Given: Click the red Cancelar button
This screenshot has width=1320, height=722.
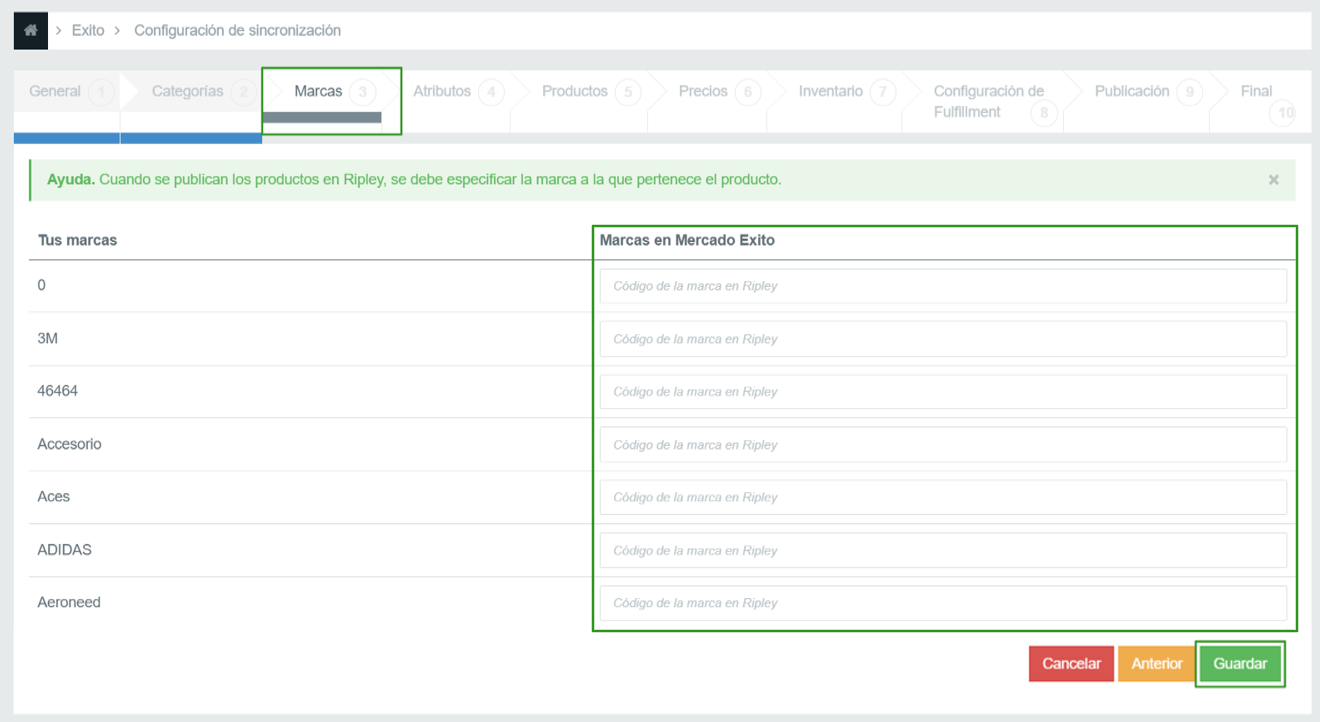Looking at the screenshot, I should point(1071,664).
